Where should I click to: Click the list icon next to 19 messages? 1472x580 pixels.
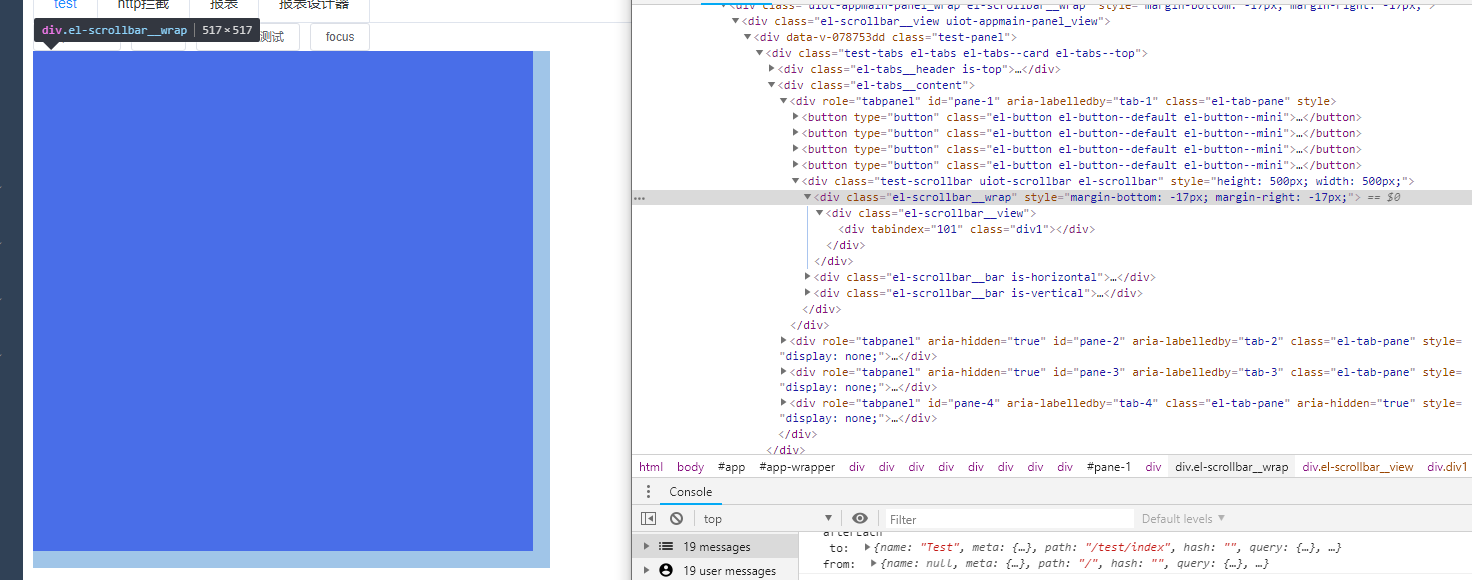tap(666, 546)
